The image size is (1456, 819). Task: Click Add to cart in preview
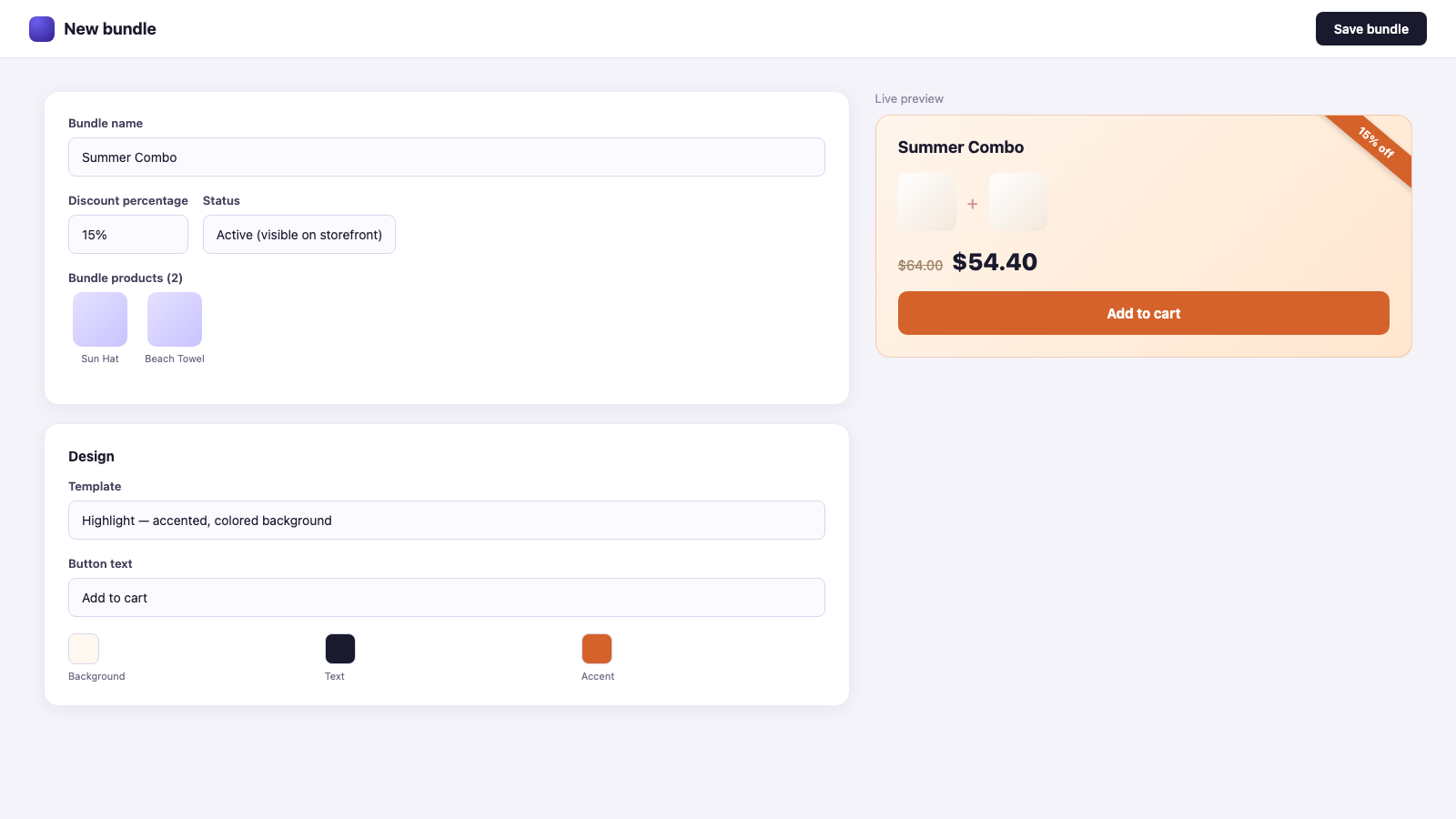[x=1143, y=313]
